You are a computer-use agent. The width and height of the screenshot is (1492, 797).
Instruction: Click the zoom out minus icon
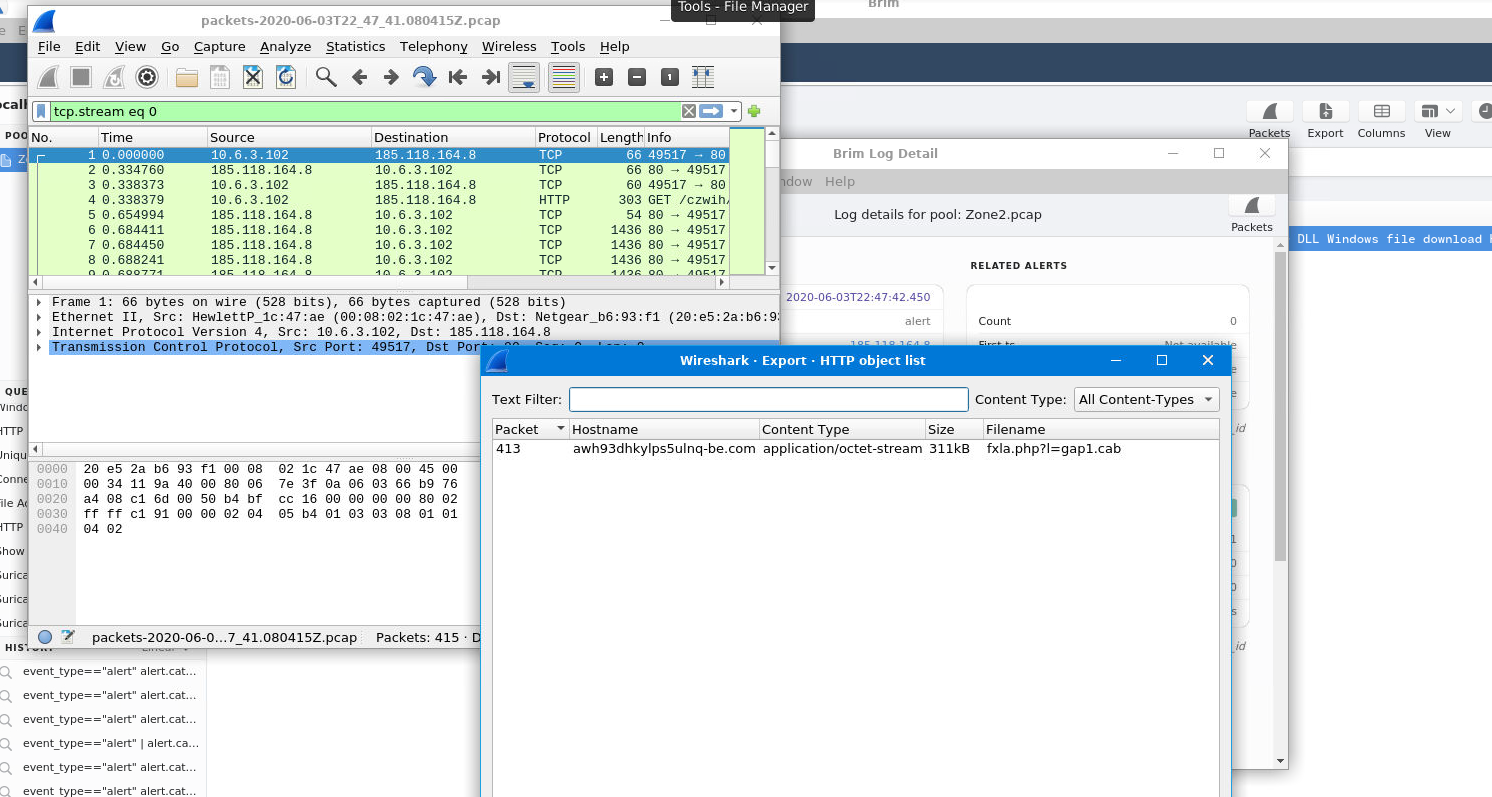637,77
